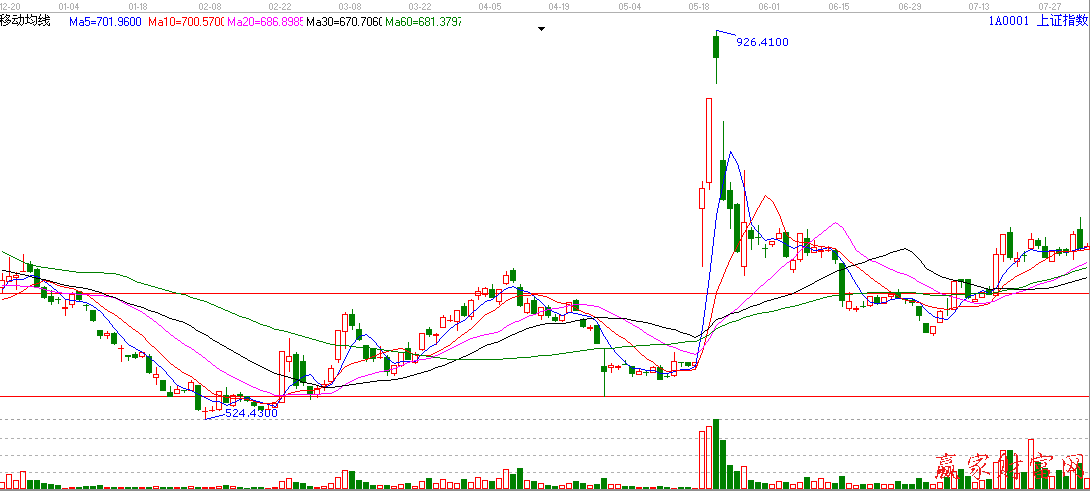Select the 02-22 date axis marker
1090x491 pixels.
click(x=280, y=6)
